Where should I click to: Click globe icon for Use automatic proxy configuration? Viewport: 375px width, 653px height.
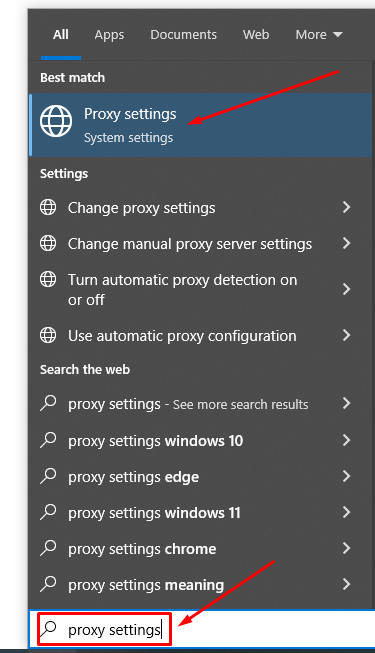point(48,335)
